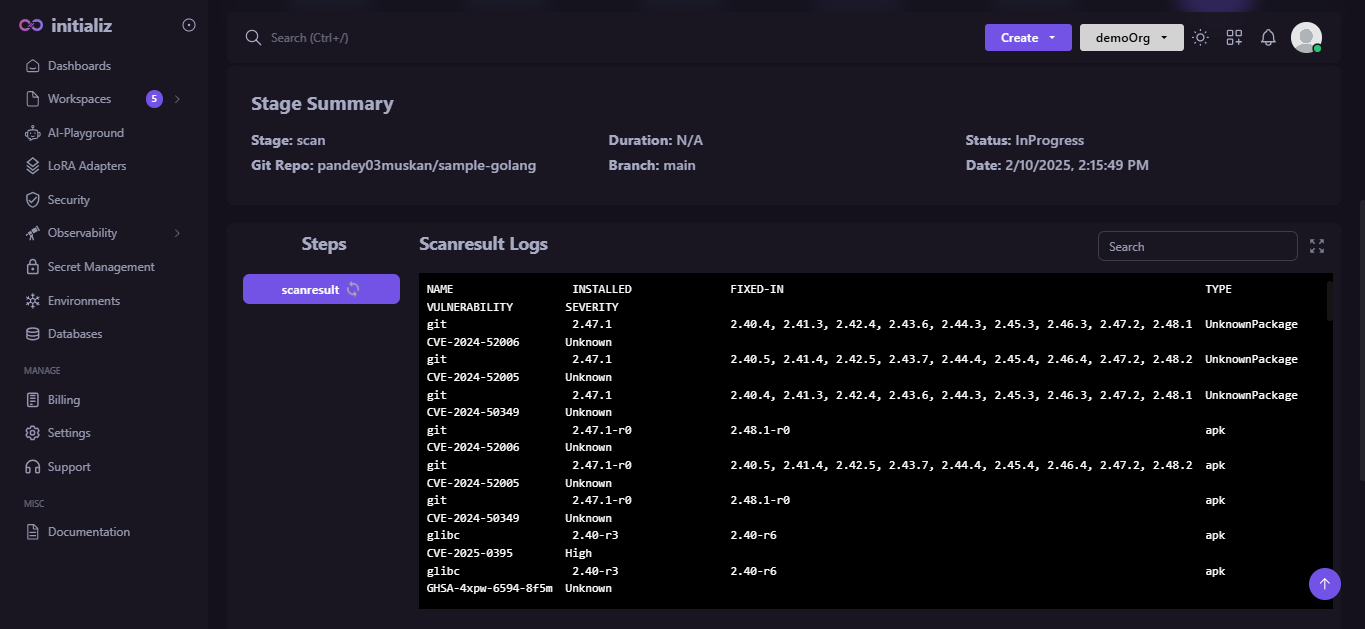Click the Support headset icon
Screen dimensions: 1365x629
tap(31, 467)
